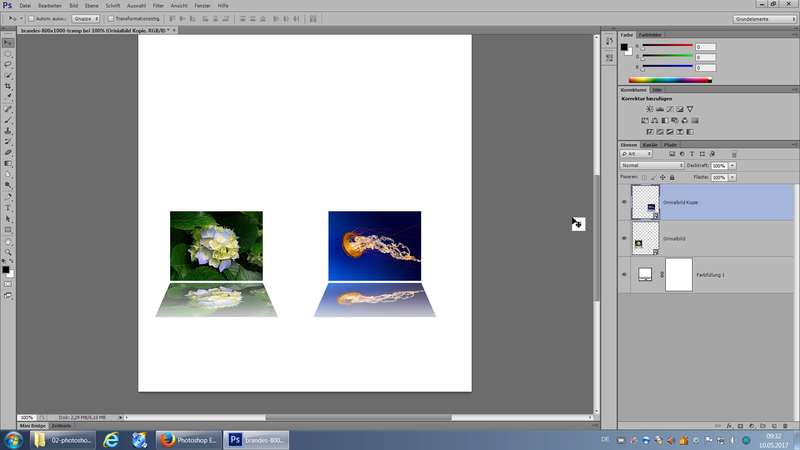
Task: Enable Show Transform Controls checkbox
Action: (x=110, y=19)
